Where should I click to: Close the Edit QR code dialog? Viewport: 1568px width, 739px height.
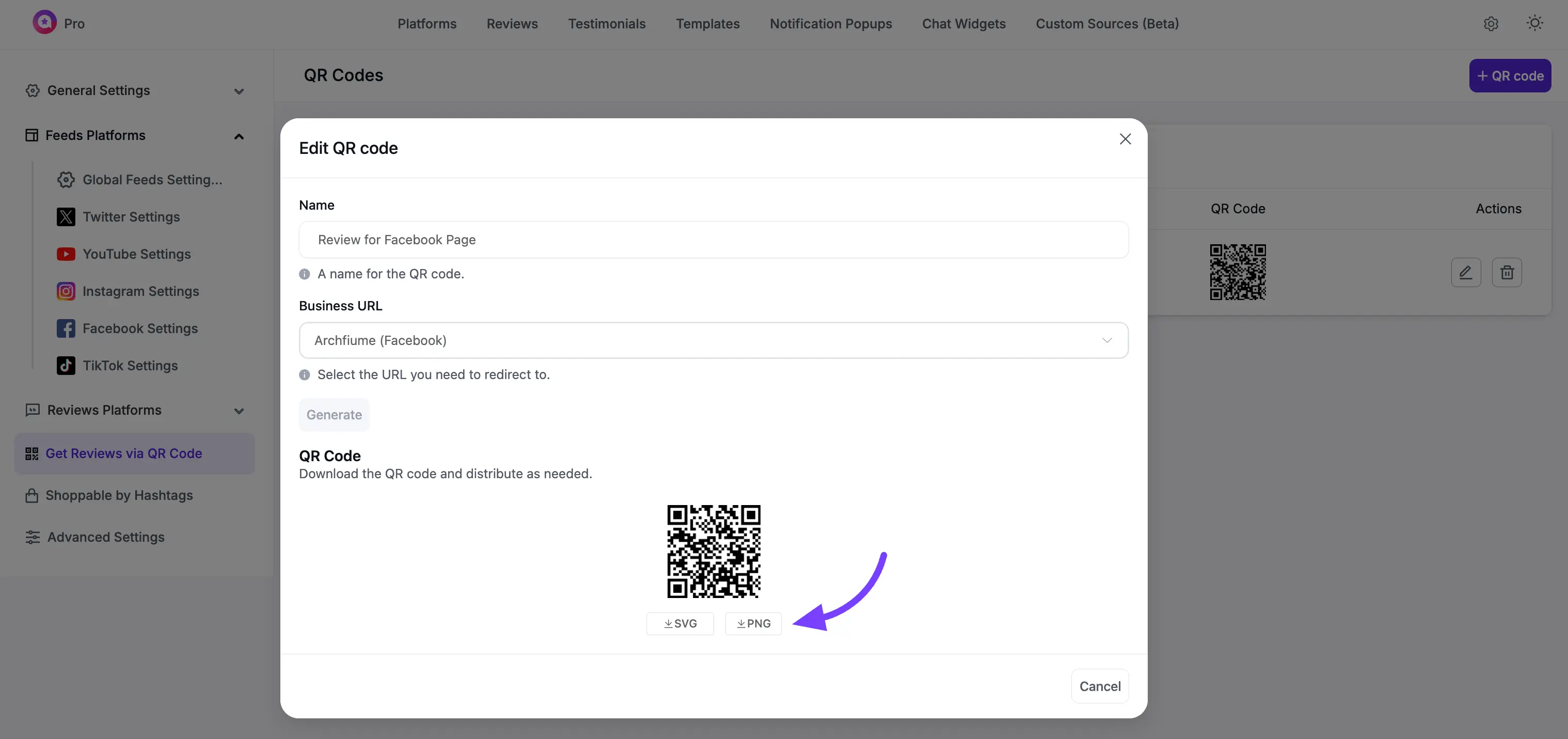(1125, 139)
